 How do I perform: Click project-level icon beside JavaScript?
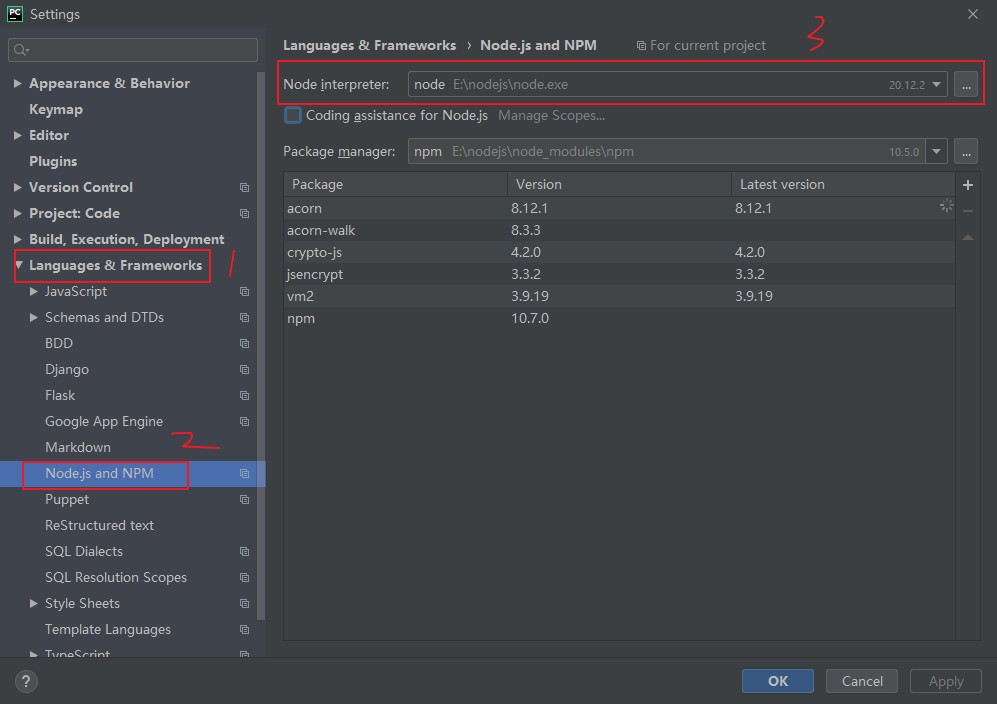(244, 291)
